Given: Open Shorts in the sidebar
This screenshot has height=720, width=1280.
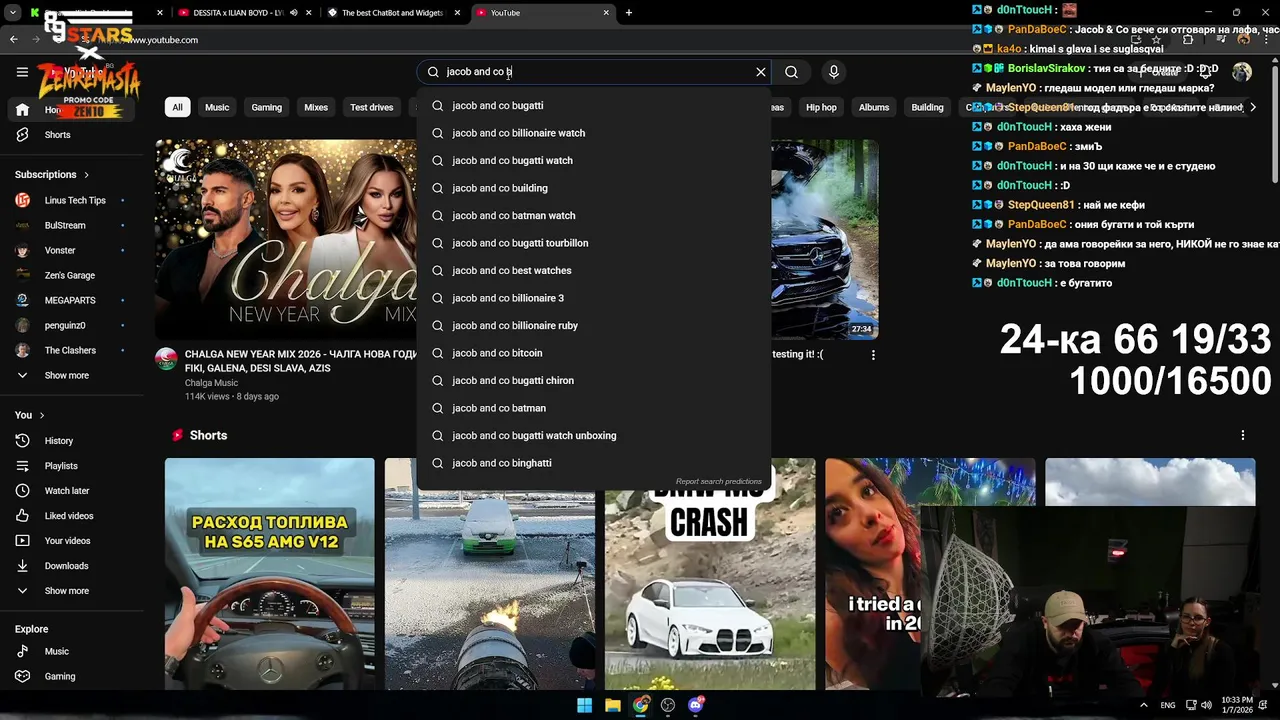Looking at the screenshot, I should tap(72, 135).
